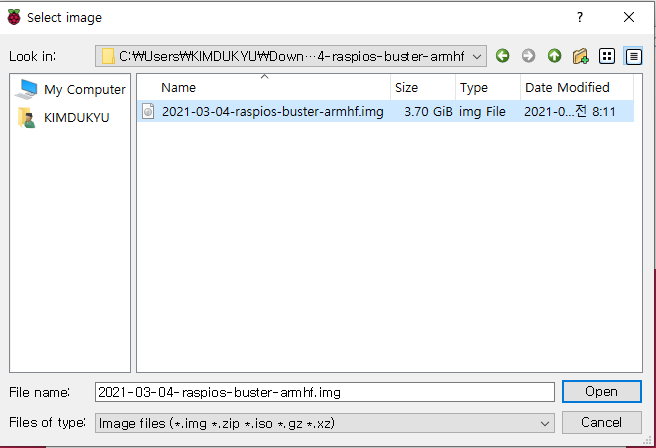Click the 3.70 GiB size cell
This screenshot has width=656, height=448.
pos(428,111)
